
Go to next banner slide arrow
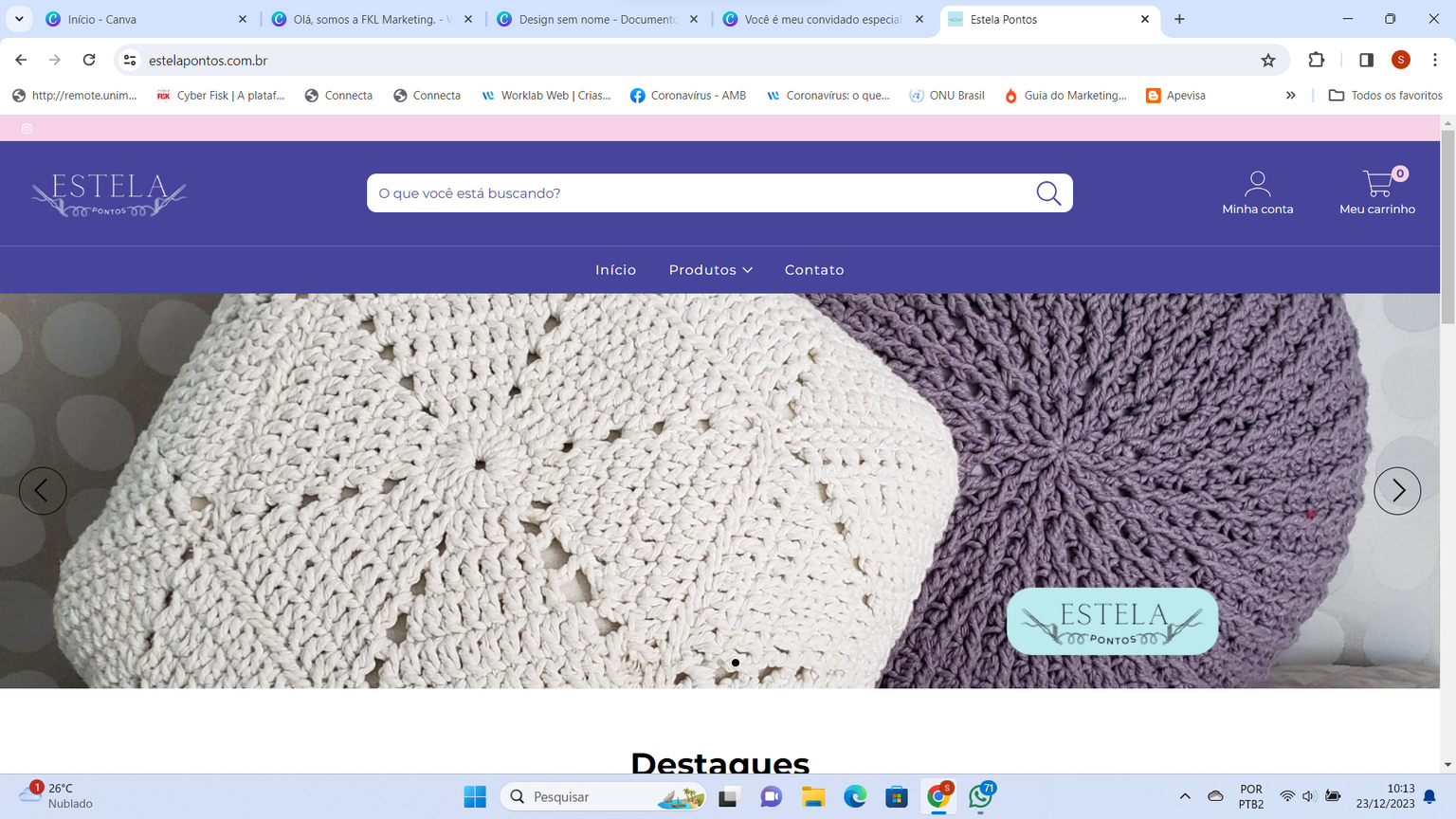tap(1397, 491)
